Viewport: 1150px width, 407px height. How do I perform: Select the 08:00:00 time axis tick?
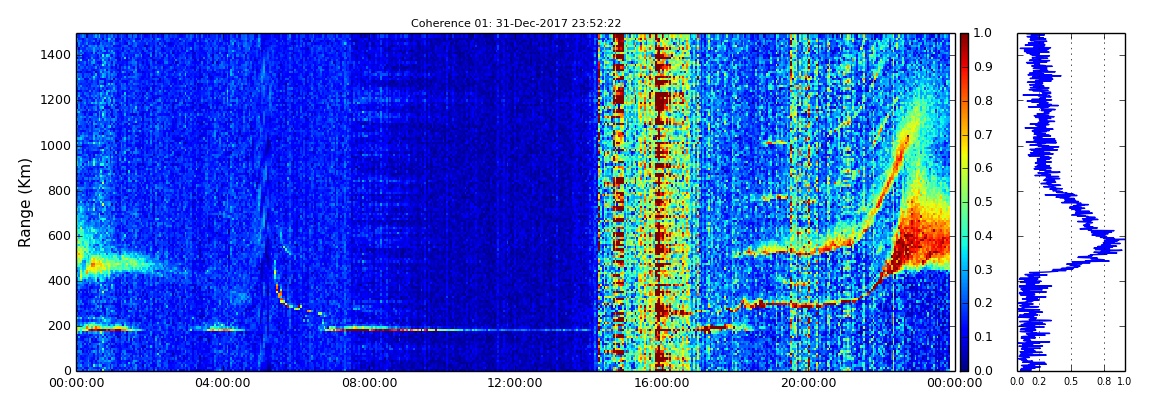coord(369,383)
